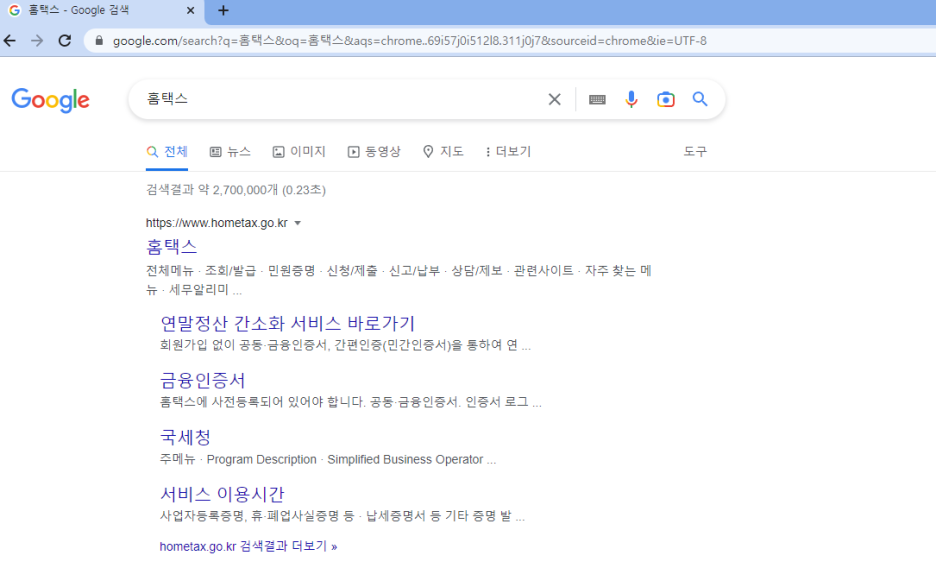Open the 도구 search tools
936x568 pixels.
pos(695,152)
